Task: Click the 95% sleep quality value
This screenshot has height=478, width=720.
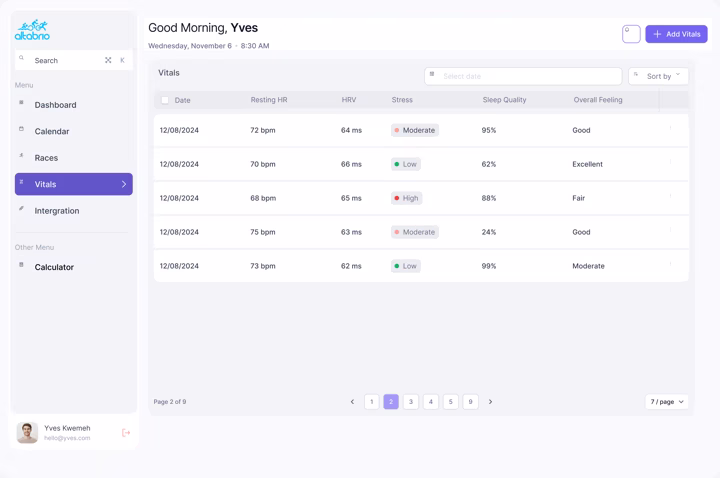Action: (x=489, y=130)
